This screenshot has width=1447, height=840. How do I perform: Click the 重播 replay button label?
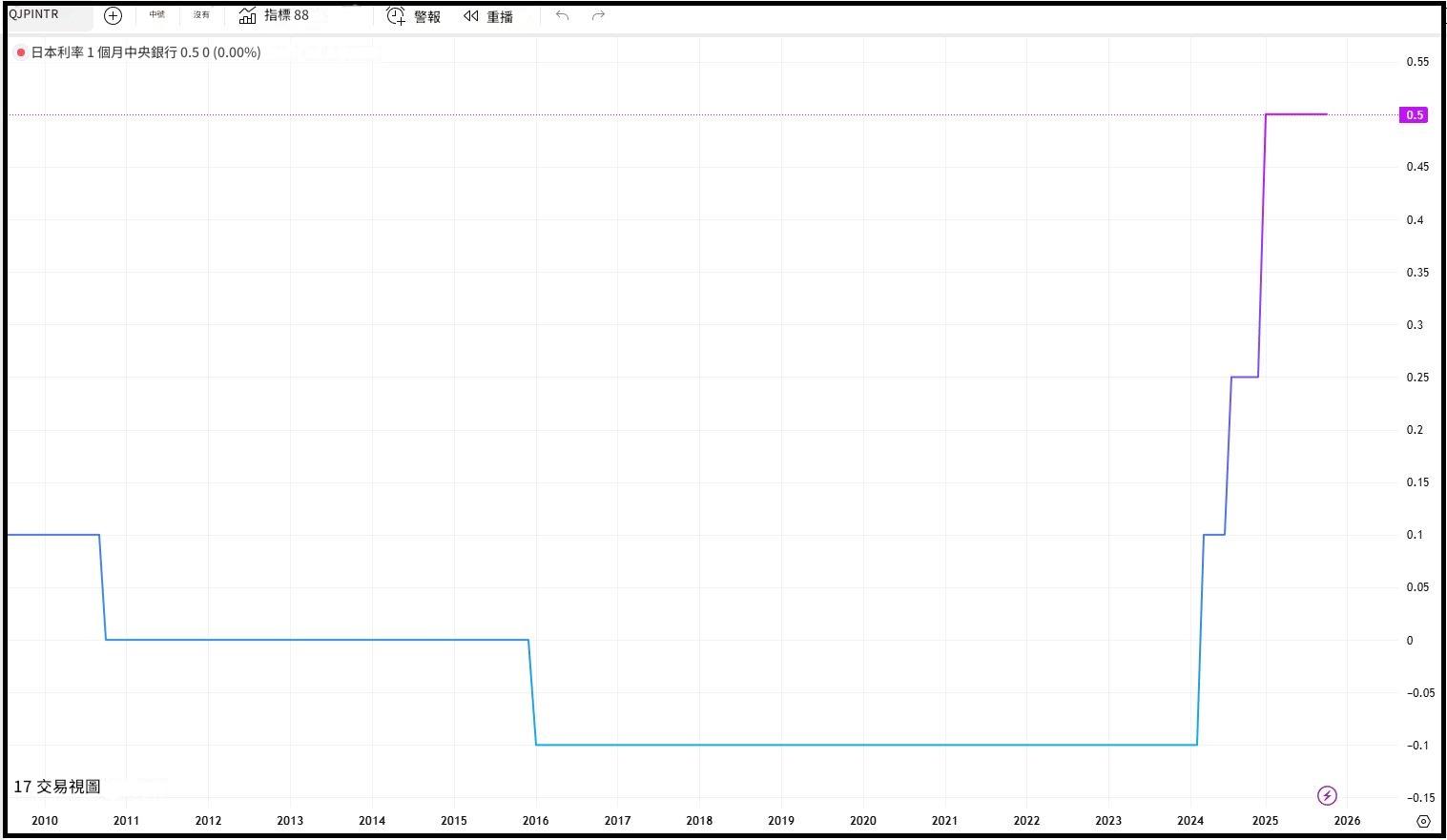(x=500, y=17)
